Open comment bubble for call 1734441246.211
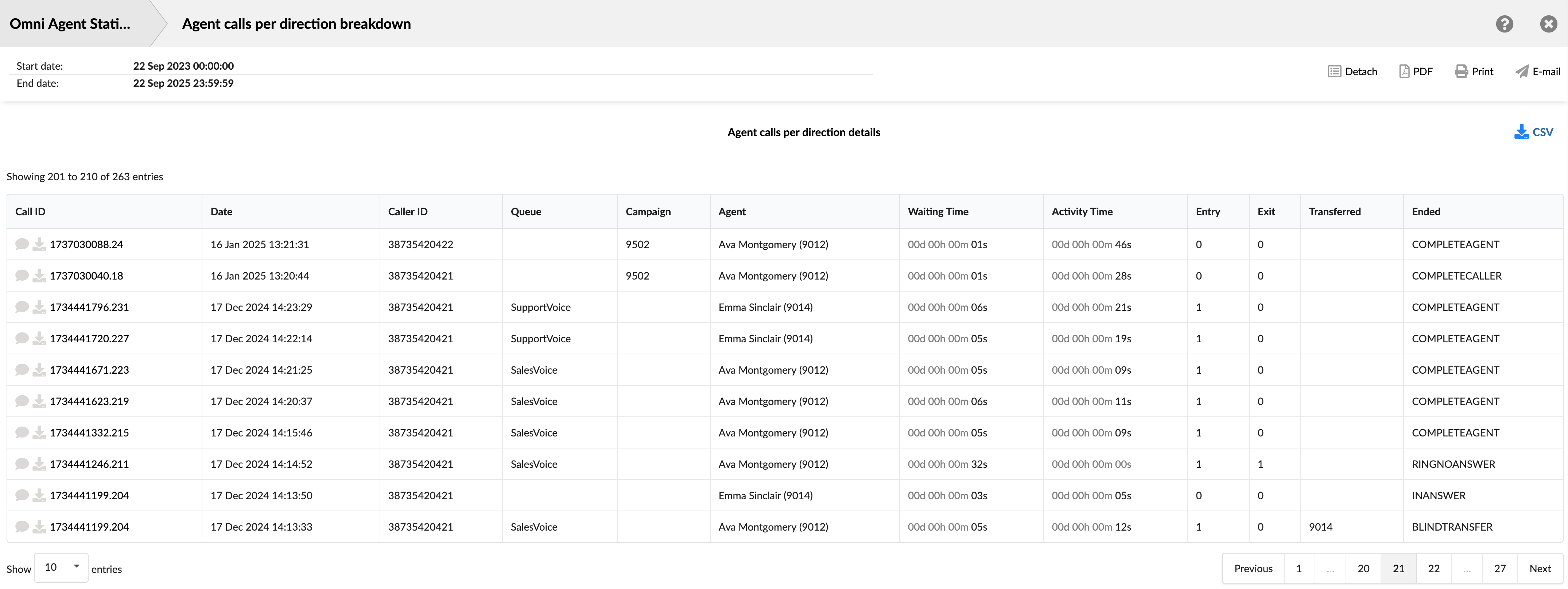1568x589 pixels. [x=22, y=464]
